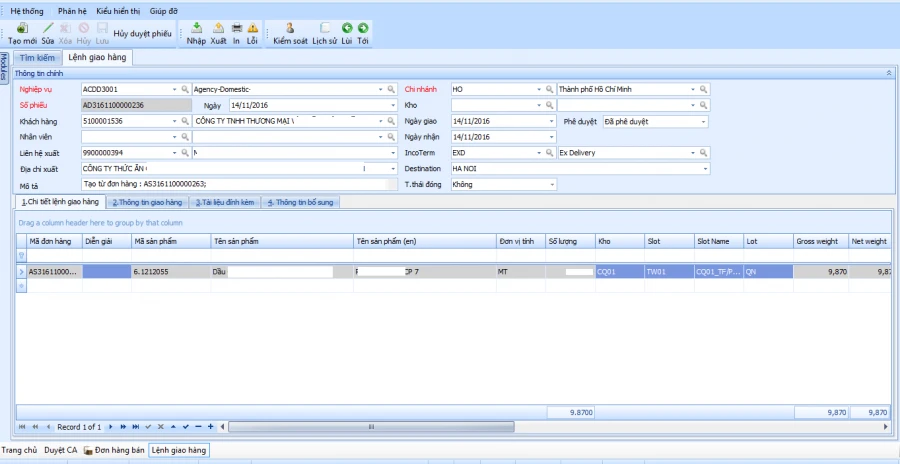Screen dimensions: 900x464
Task: Open the Duyệt CA bottom tab
Action: 60,450
